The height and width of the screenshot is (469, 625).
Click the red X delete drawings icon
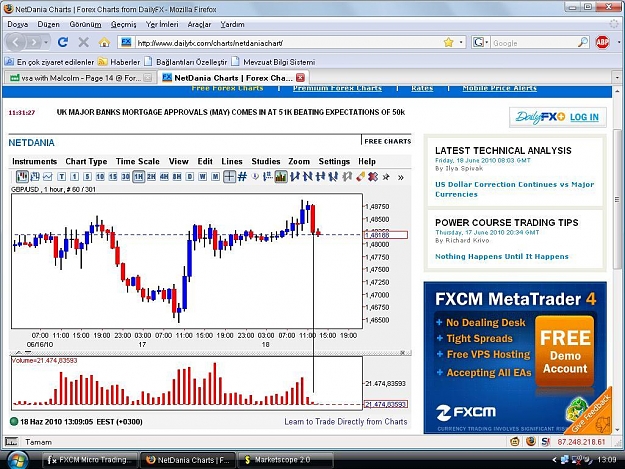pyautogui.click(x=373, y=177)
